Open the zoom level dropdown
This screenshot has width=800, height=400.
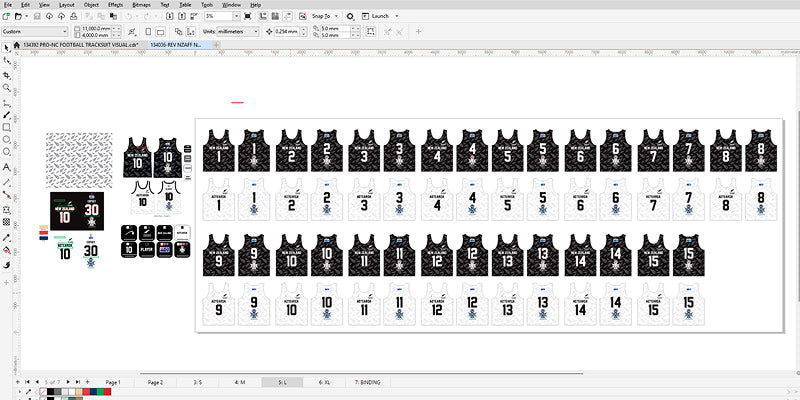click(x=236, y=16)
